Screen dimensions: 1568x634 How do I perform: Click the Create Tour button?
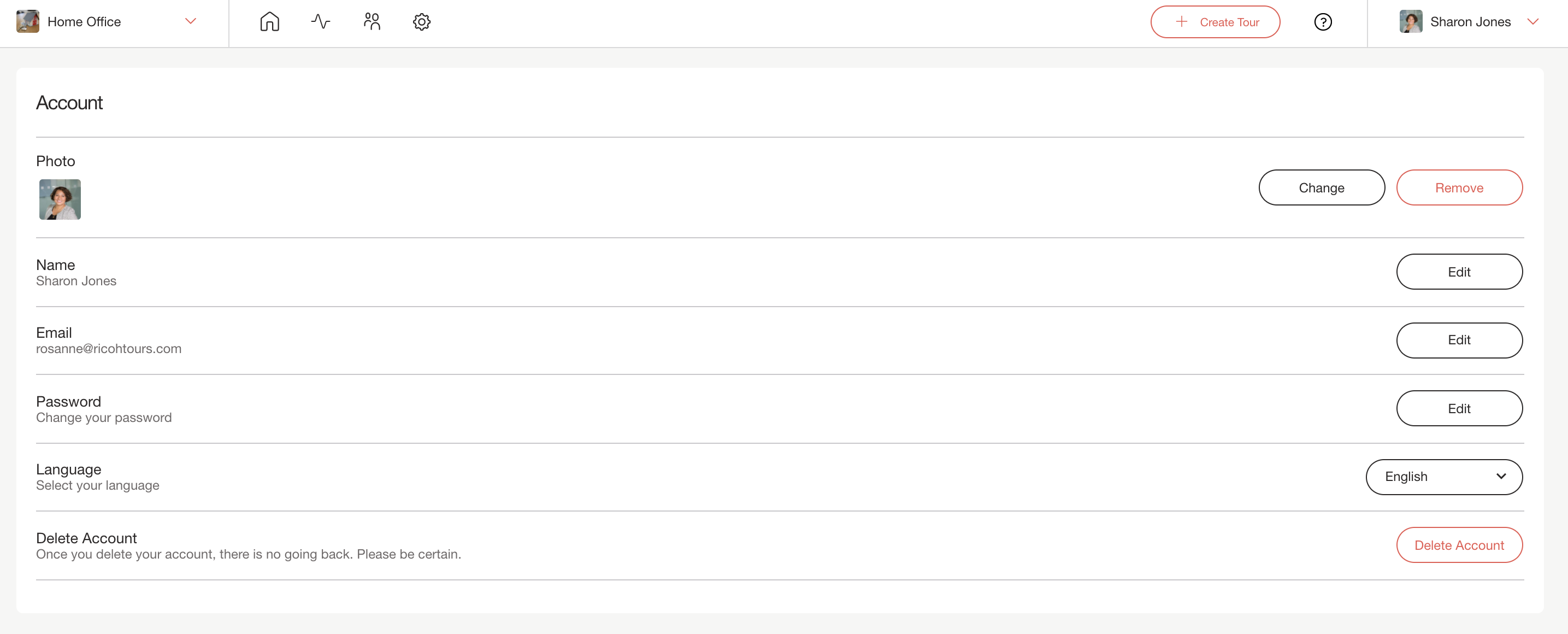[1215, 22]
